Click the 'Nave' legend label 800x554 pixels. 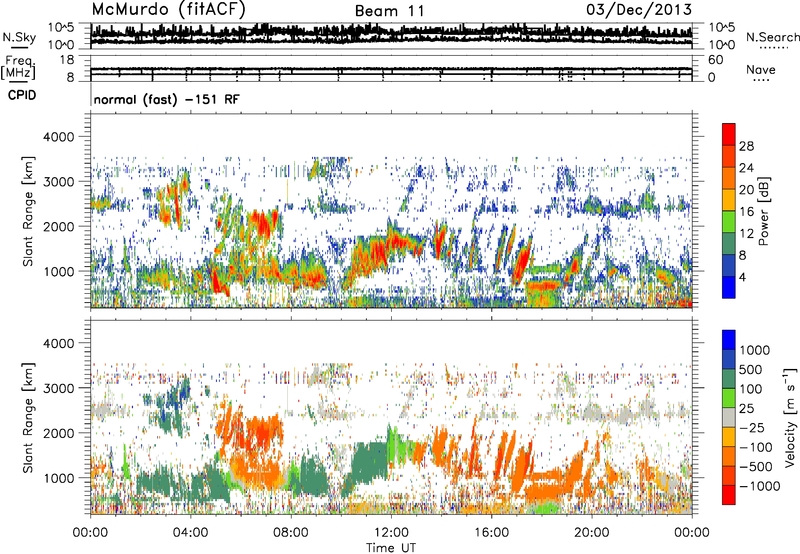point(761,69)
